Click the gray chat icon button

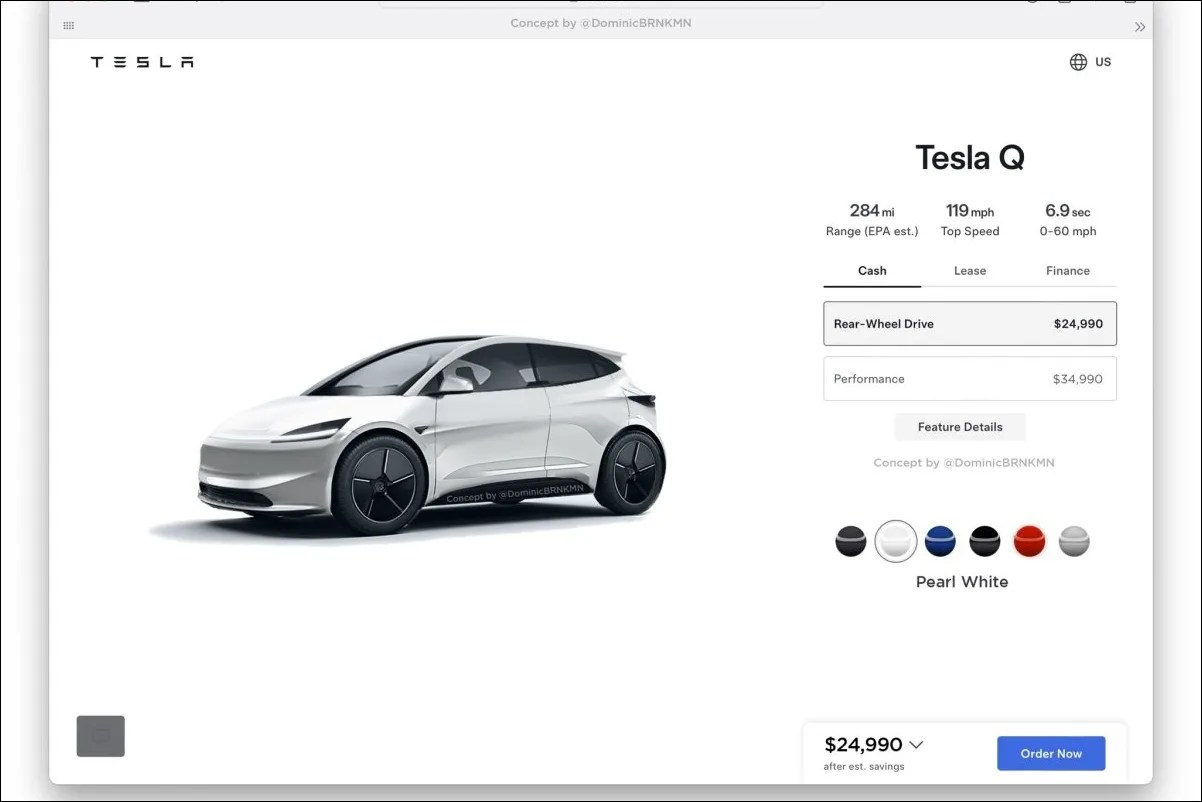click(x=101, y=736)
